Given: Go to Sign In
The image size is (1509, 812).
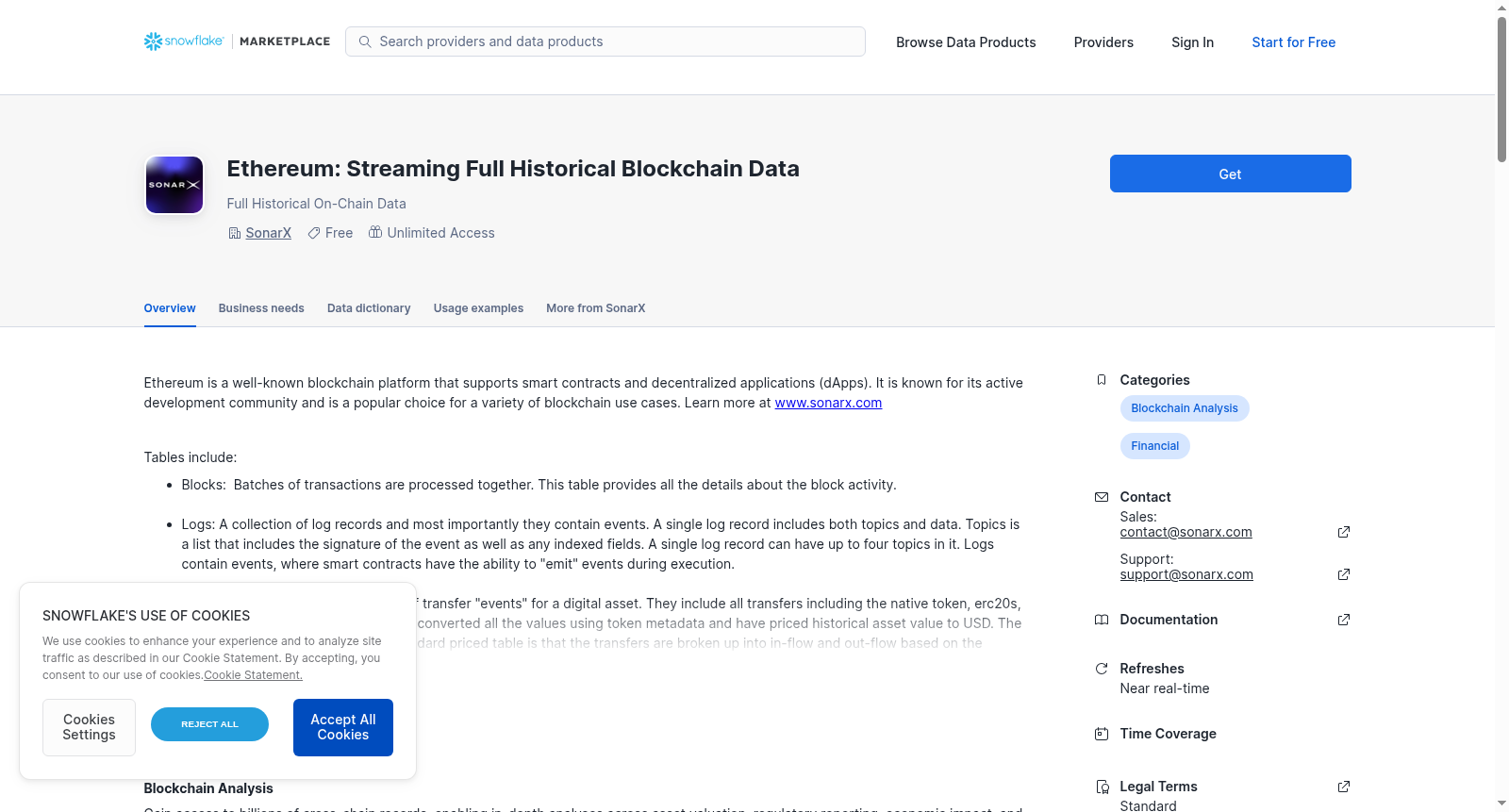Looking at the screenshot, I should point(1192,42).
